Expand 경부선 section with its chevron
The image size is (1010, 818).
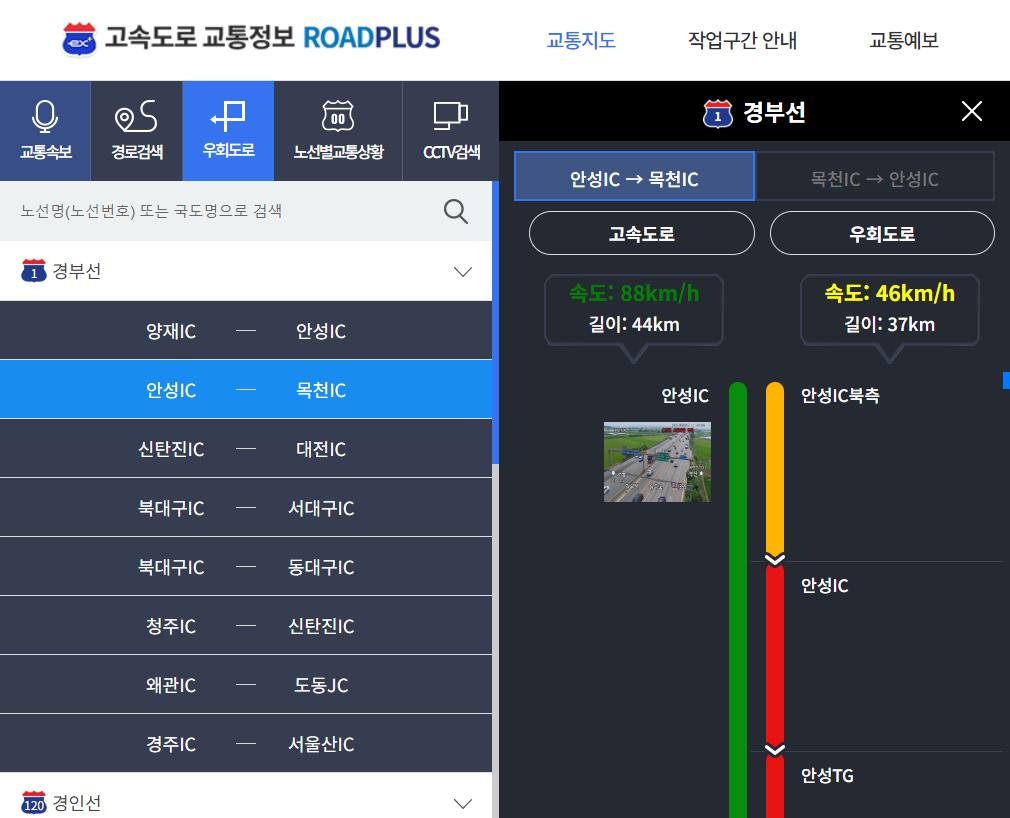462,271
